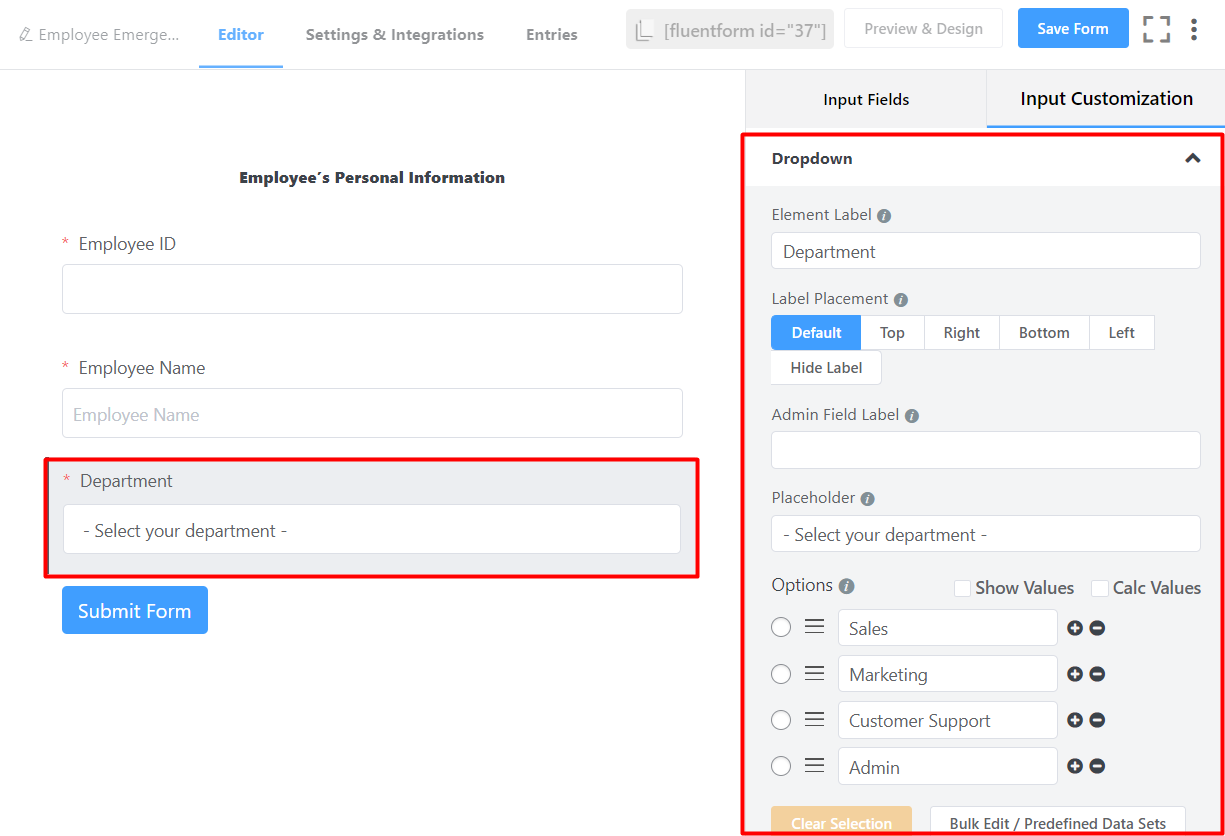Add a new option below Sales with plus icon
1225x836 pixels.
click(1075, 627)
